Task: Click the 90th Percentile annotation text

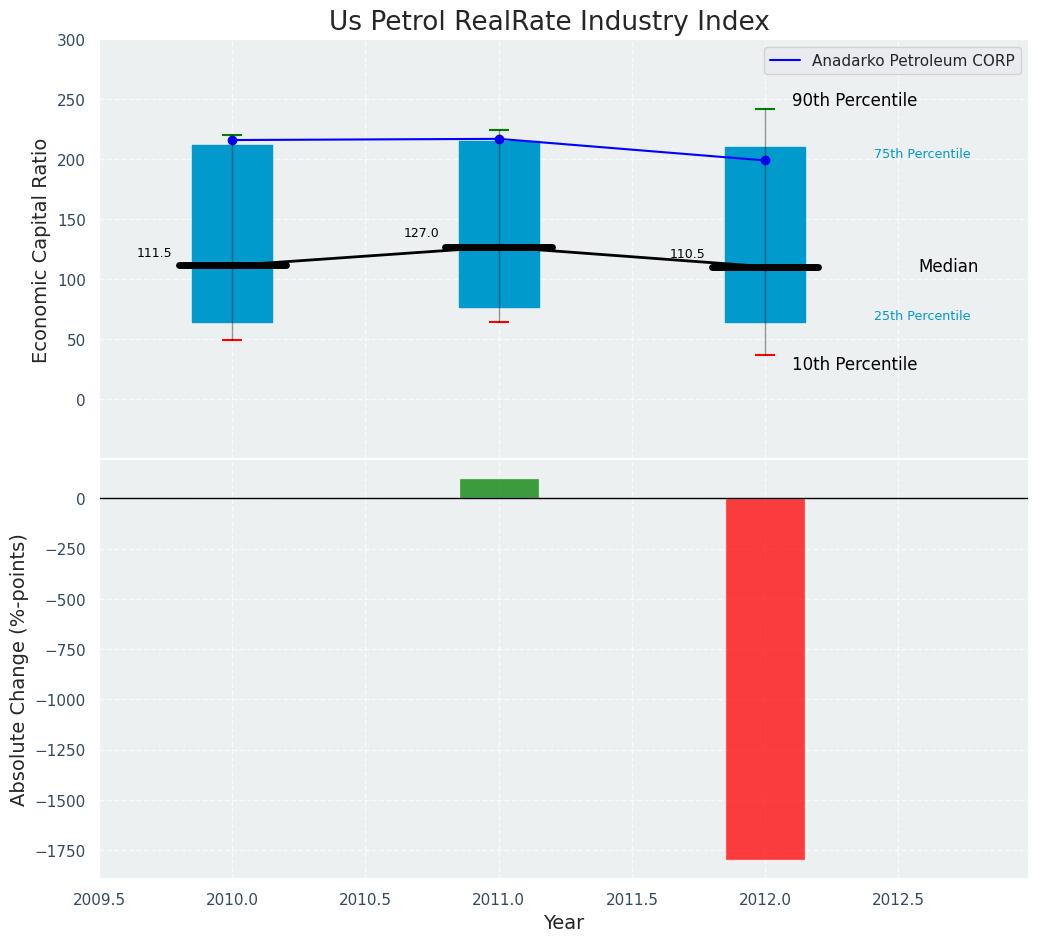Action: (854, 100)
